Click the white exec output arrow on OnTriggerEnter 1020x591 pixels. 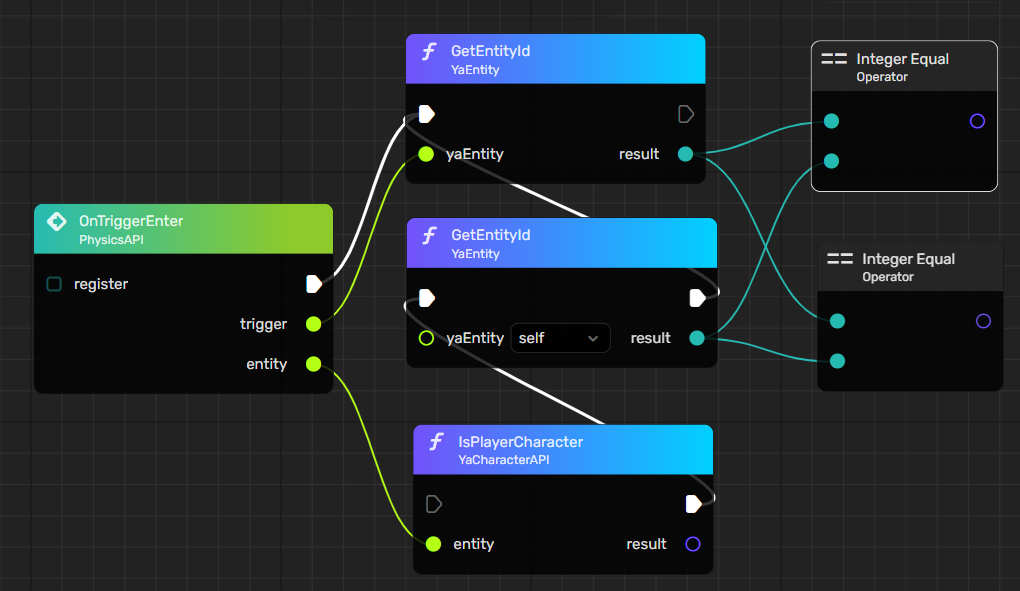(x=313, y=284)
